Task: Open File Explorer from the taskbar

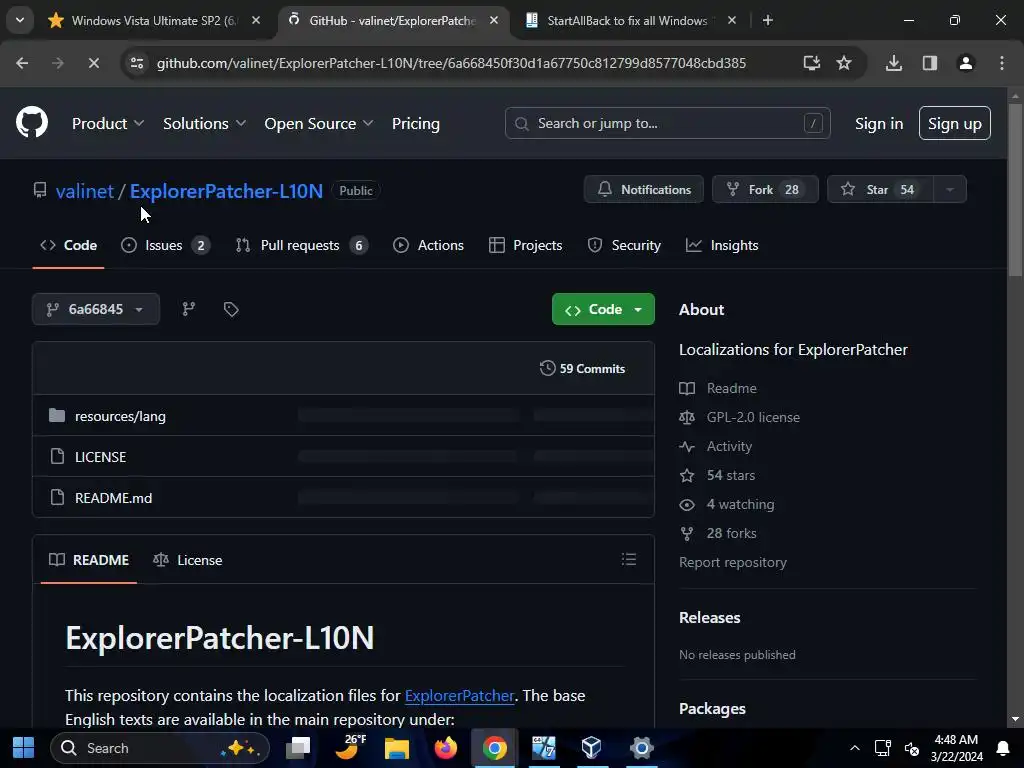Action: (396, 748)
